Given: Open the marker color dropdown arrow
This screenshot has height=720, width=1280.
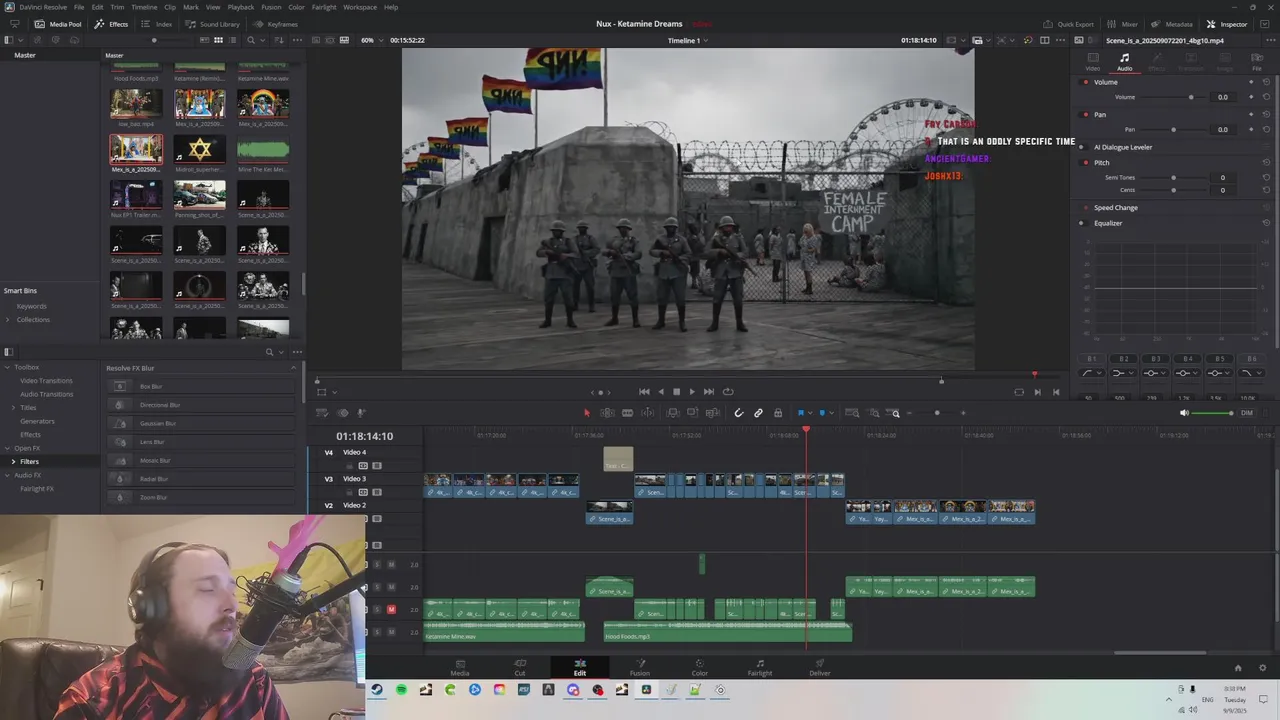Looking at the screenshot, I should pyautogui.click(x=831, y=413).
